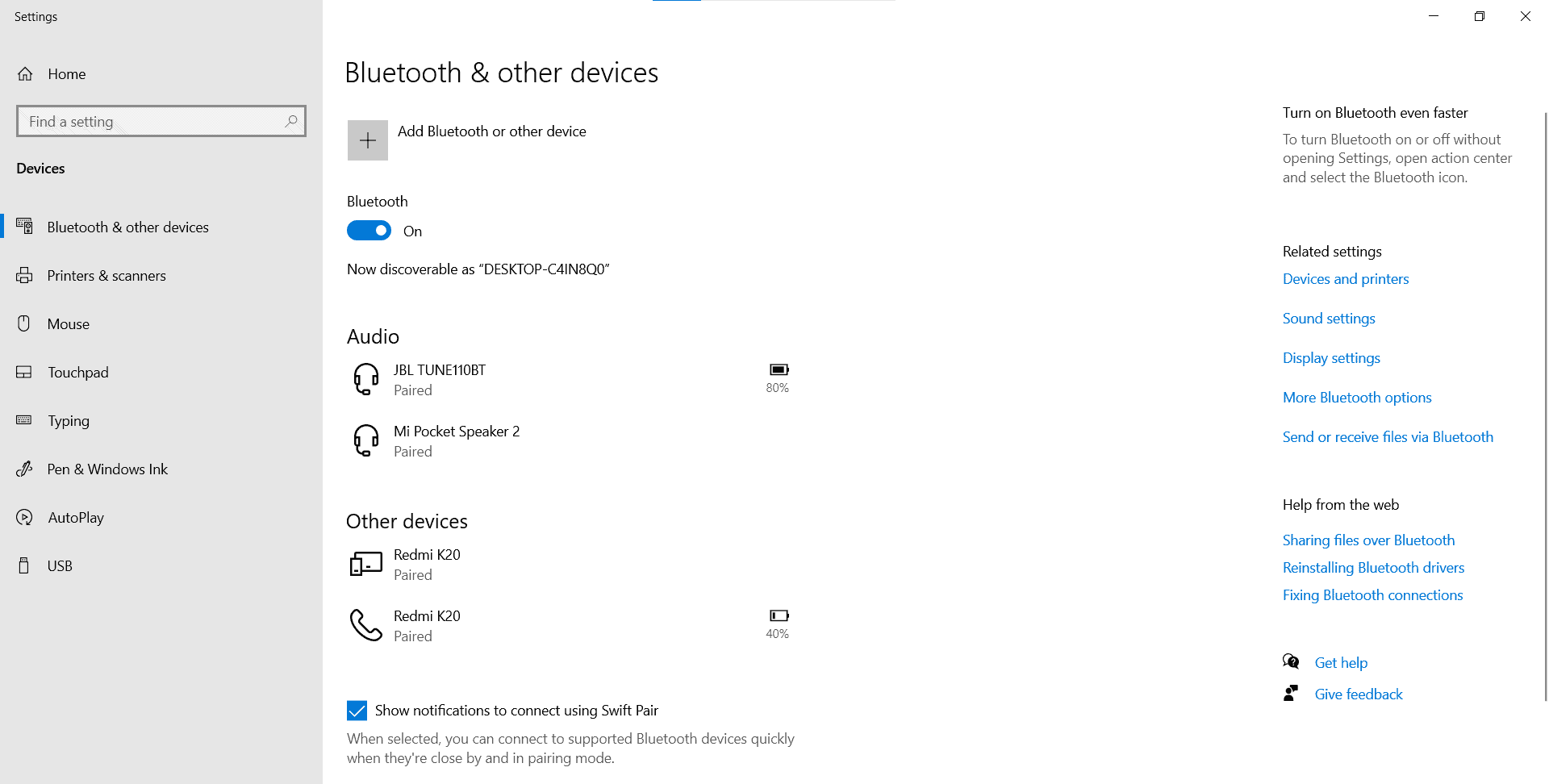Go to the Touchpad settings section
This screenshot has height=784, width=1549.
pyautogui.click(x=77, y=373)
